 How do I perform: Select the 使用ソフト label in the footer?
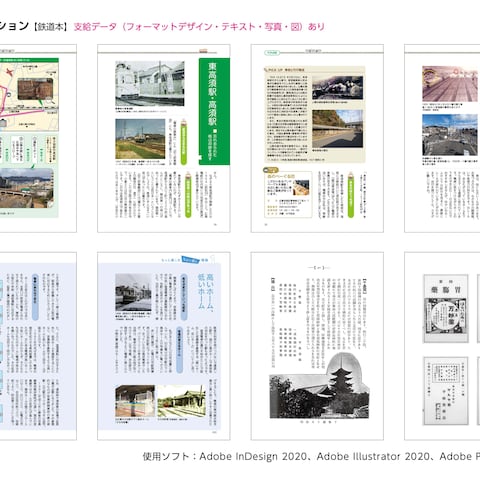tap(166, 456)
